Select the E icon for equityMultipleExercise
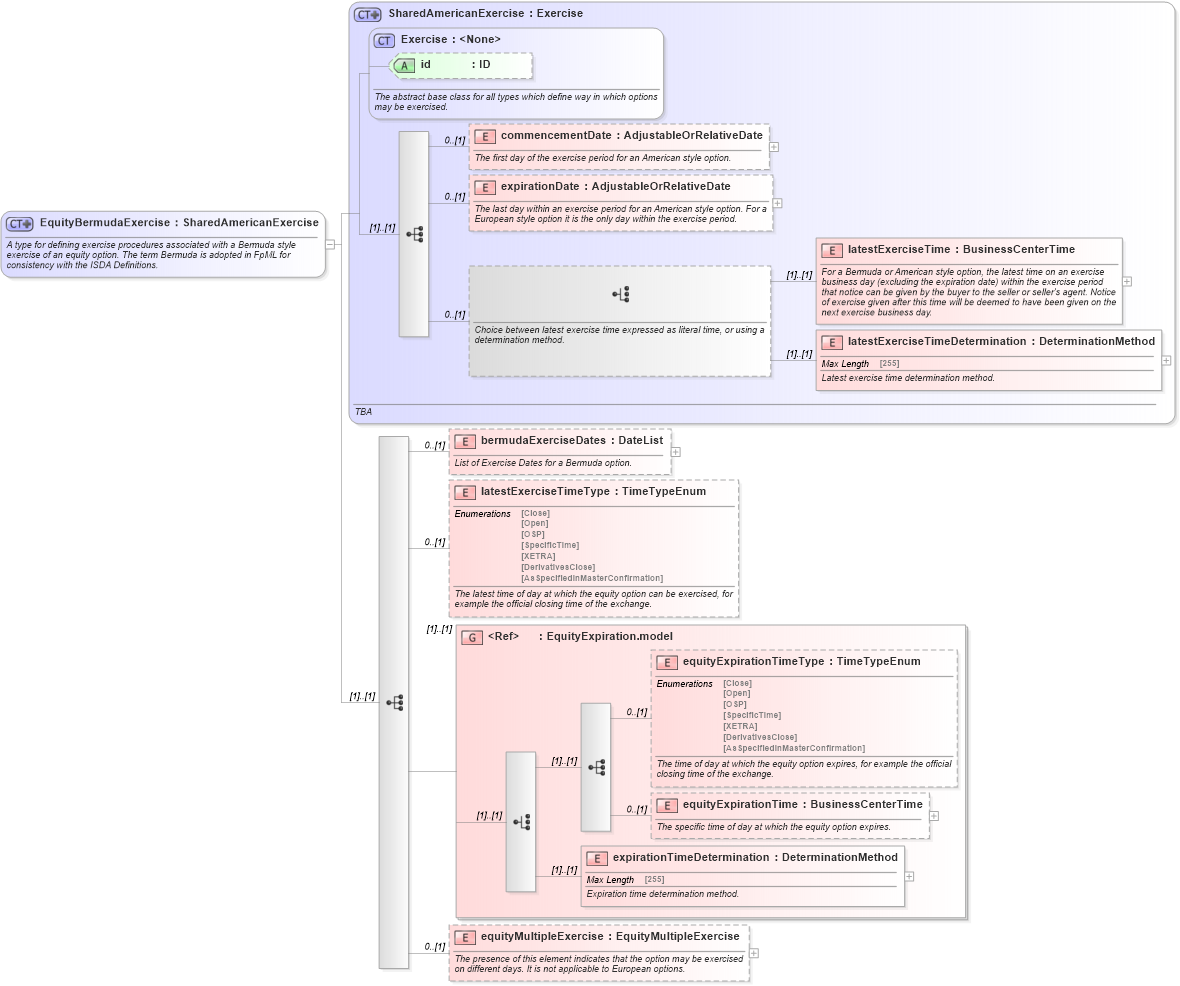This screenshot has width=1180, height=986. 463,937
